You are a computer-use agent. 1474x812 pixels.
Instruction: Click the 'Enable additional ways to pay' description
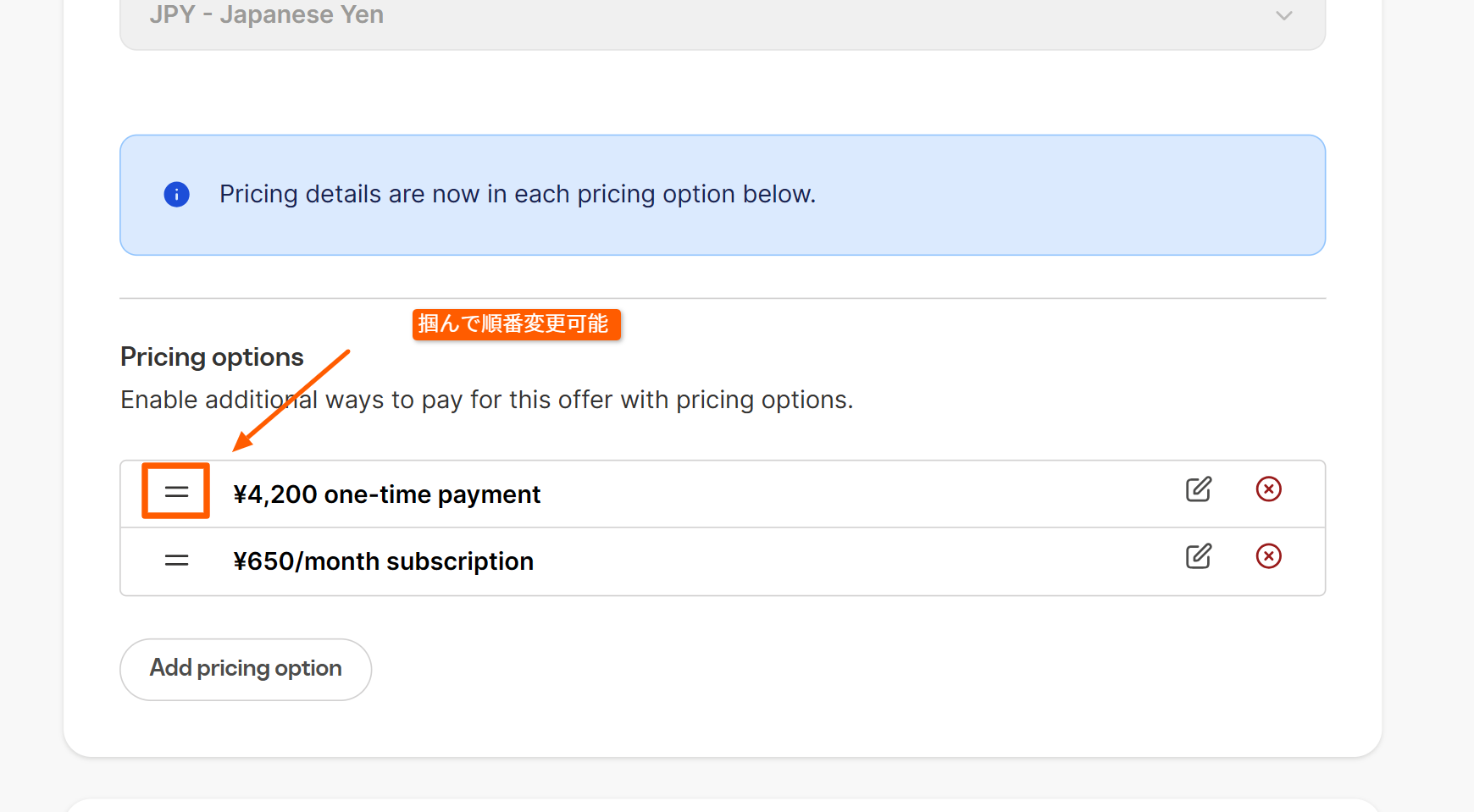(x=486, y=400)
